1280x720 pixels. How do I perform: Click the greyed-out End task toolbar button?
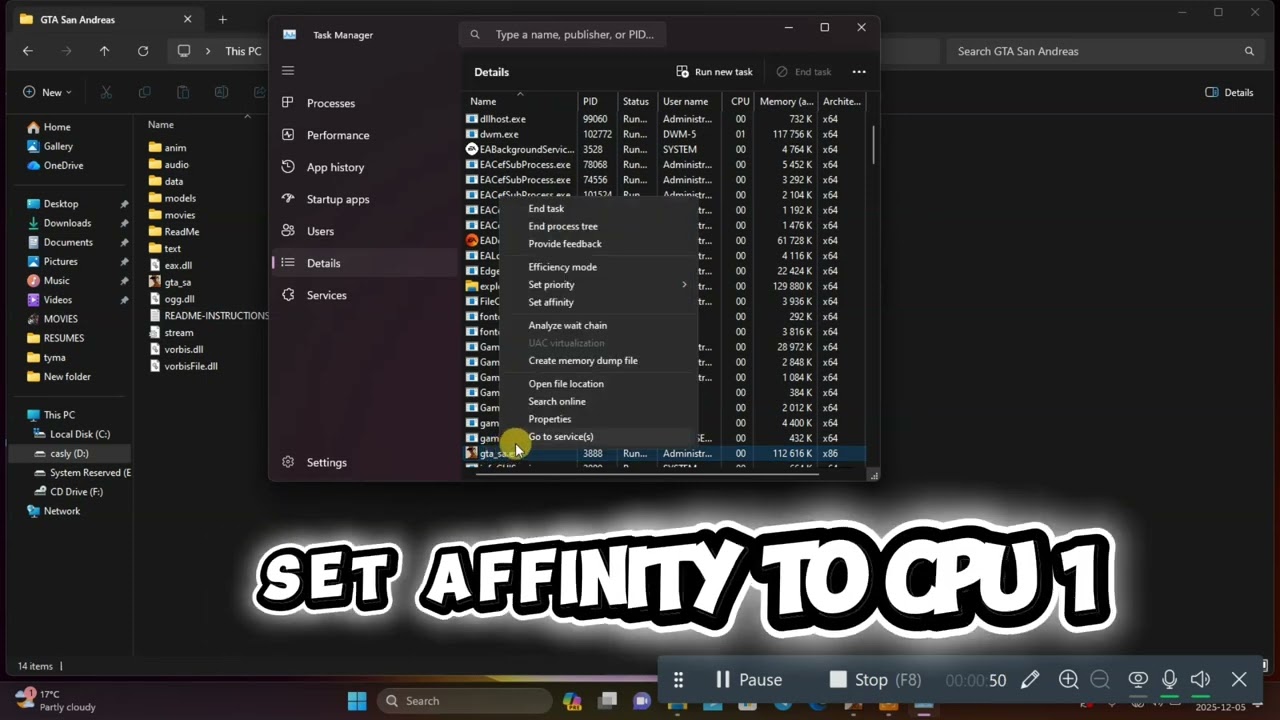pyautogui.click(x=804, y=72)
